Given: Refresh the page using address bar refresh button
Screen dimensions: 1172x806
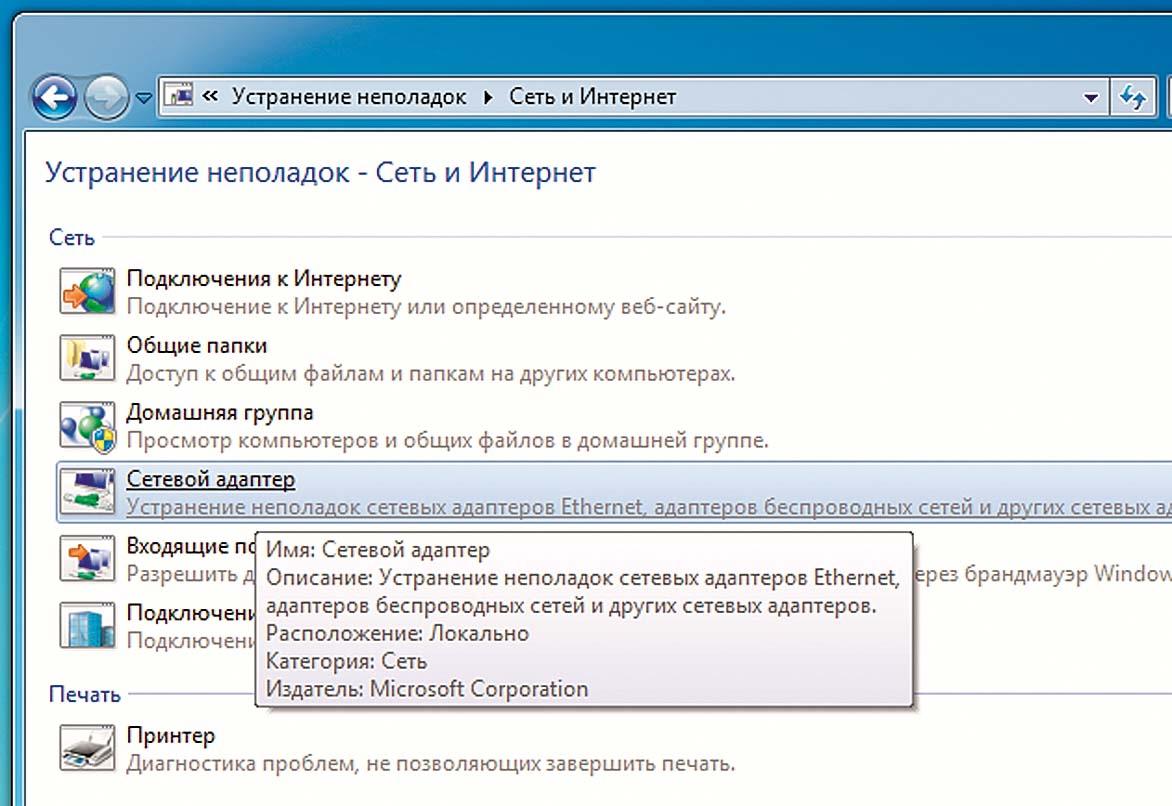Looking at the screenshot, I should 1132,97.
